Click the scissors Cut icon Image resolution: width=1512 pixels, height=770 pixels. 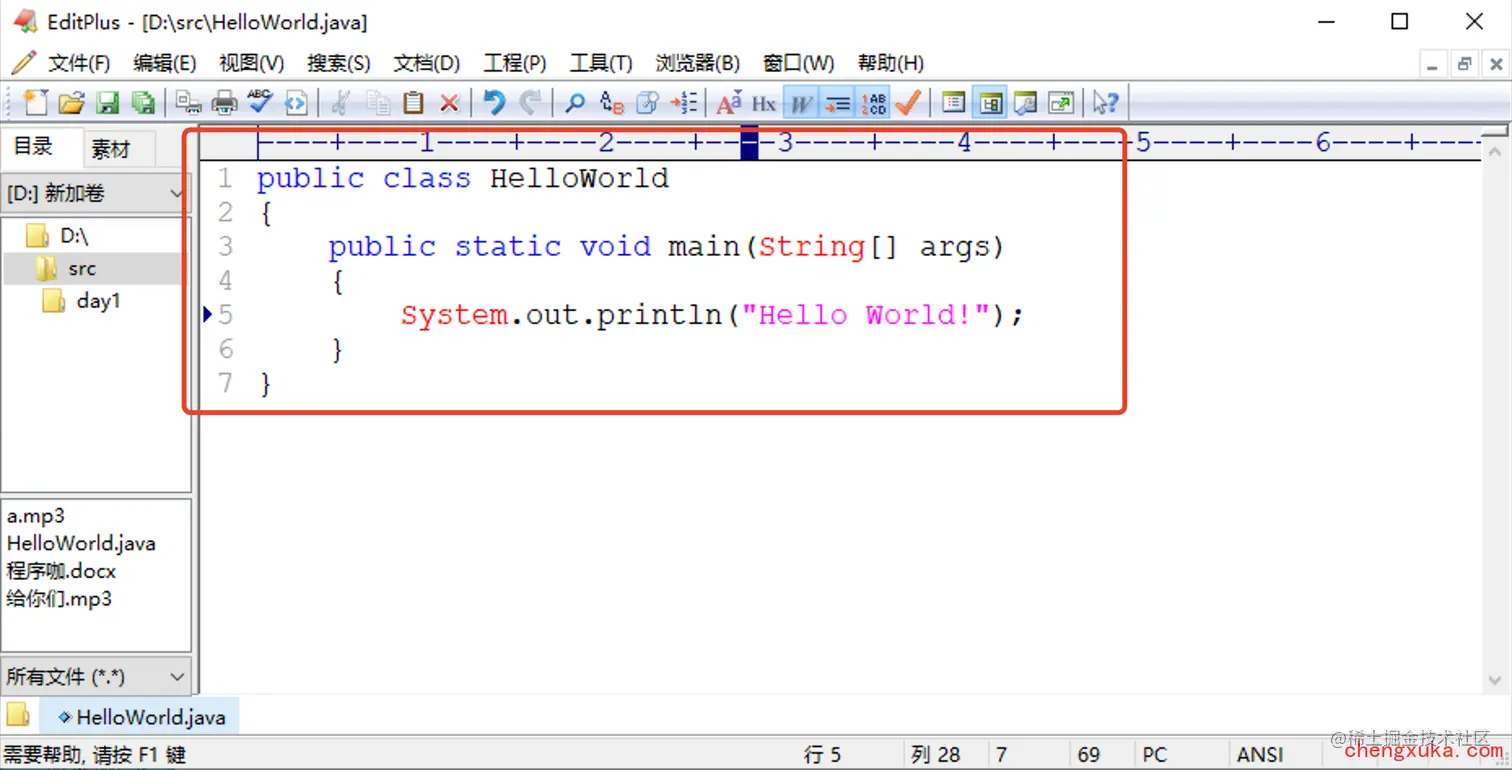pyautogui.click(x=341, y=102)
